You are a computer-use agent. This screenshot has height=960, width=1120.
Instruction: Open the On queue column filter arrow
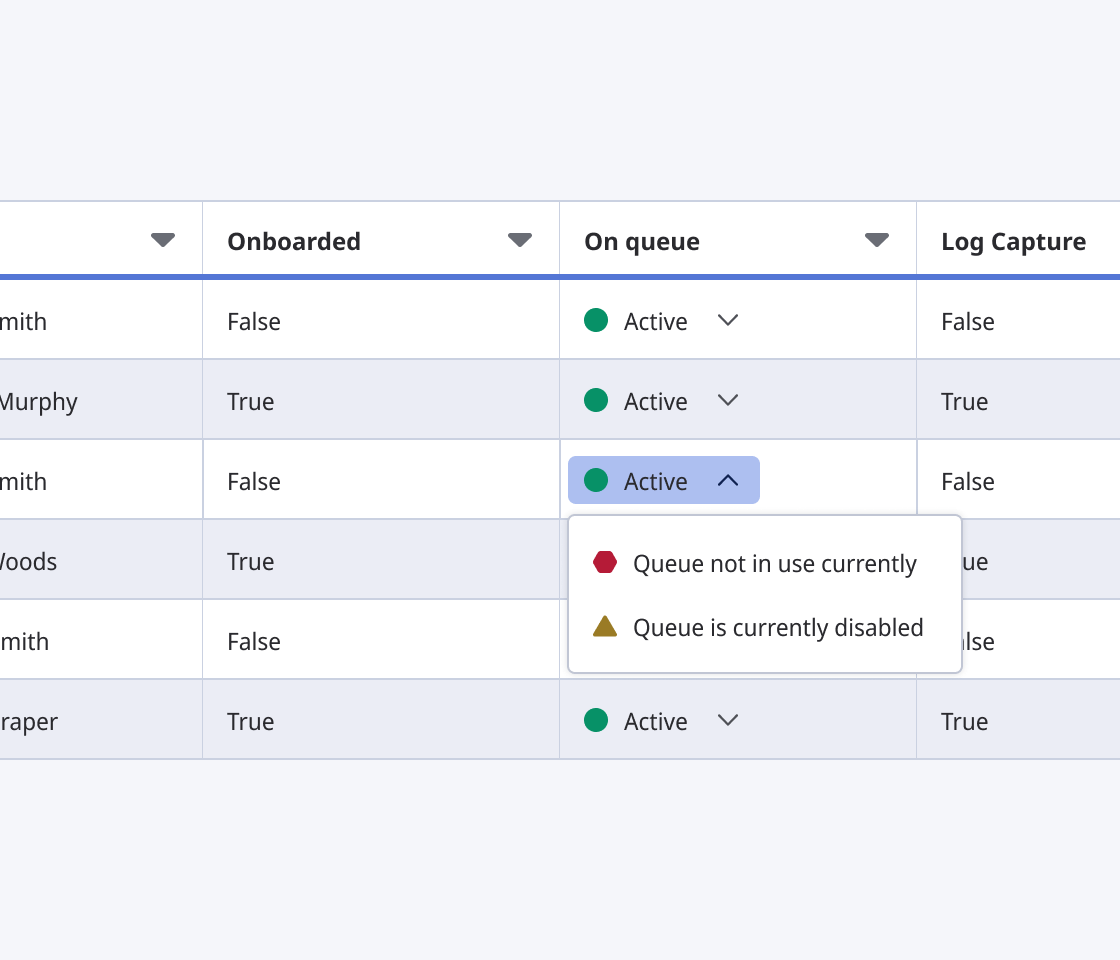click(876, 240)
